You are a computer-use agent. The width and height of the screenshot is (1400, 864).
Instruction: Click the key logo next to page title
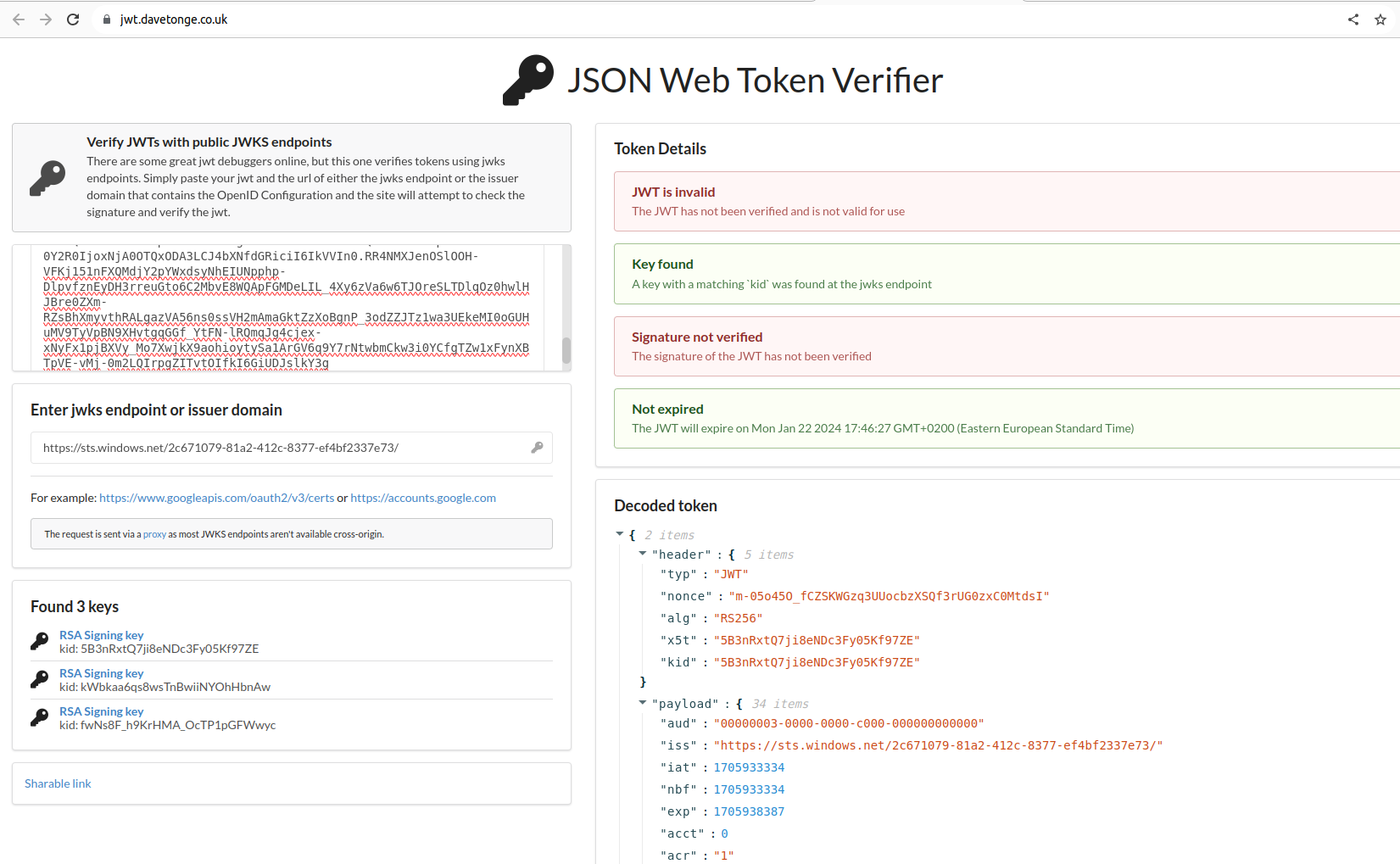[526, 80]
